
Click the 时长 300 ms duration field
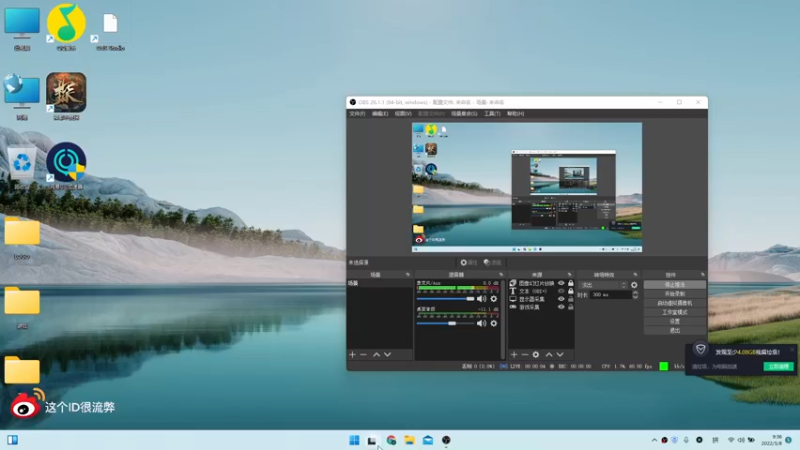611,295
